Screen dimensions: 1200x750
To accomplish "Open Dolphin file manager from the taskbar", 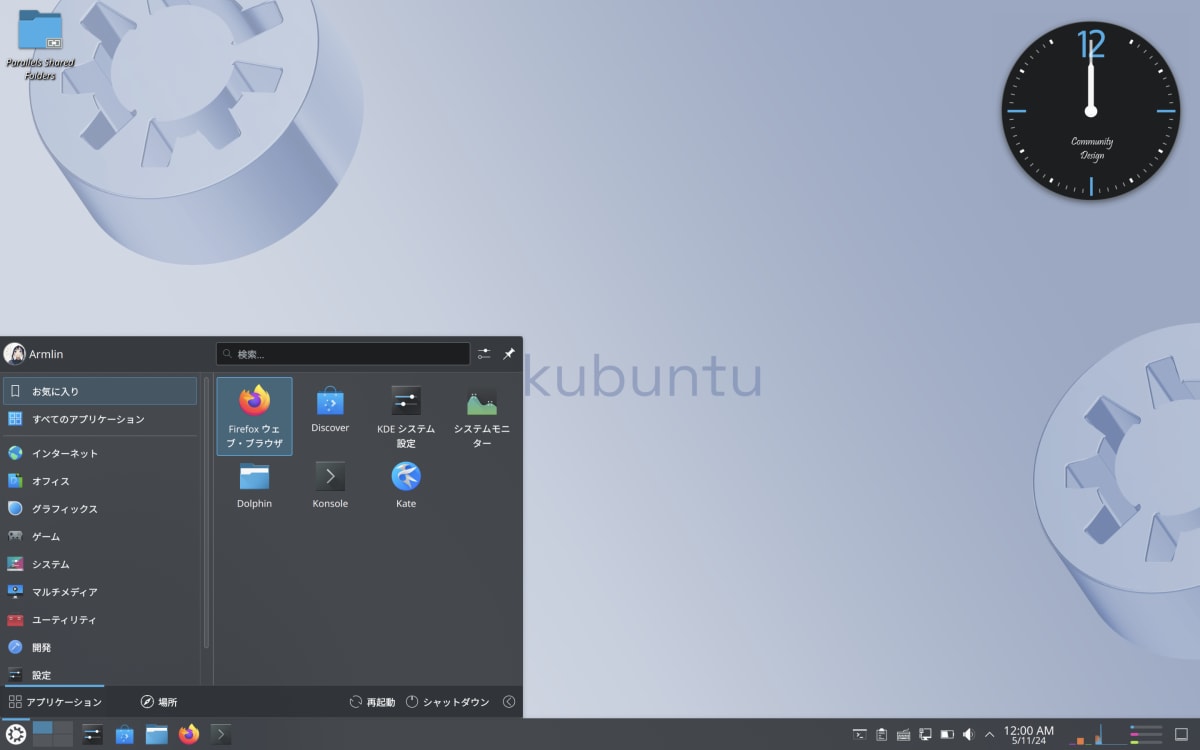I will [156, 735].
